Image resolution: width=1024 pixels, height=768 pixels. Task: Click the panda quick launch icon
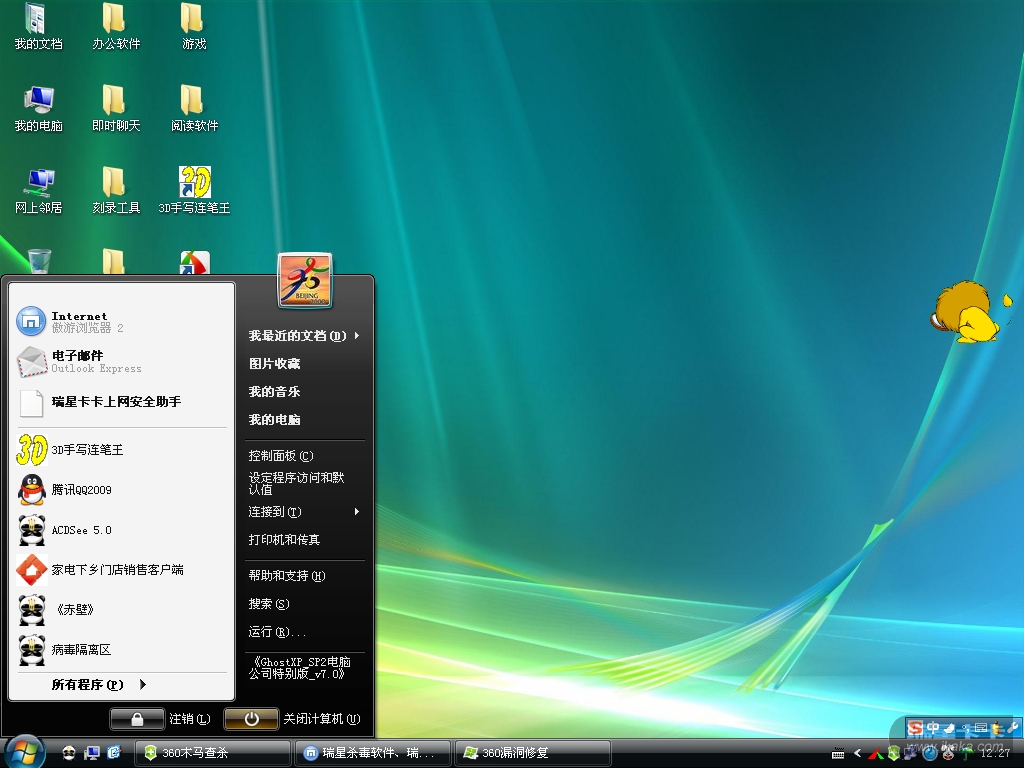click(69, 753)
